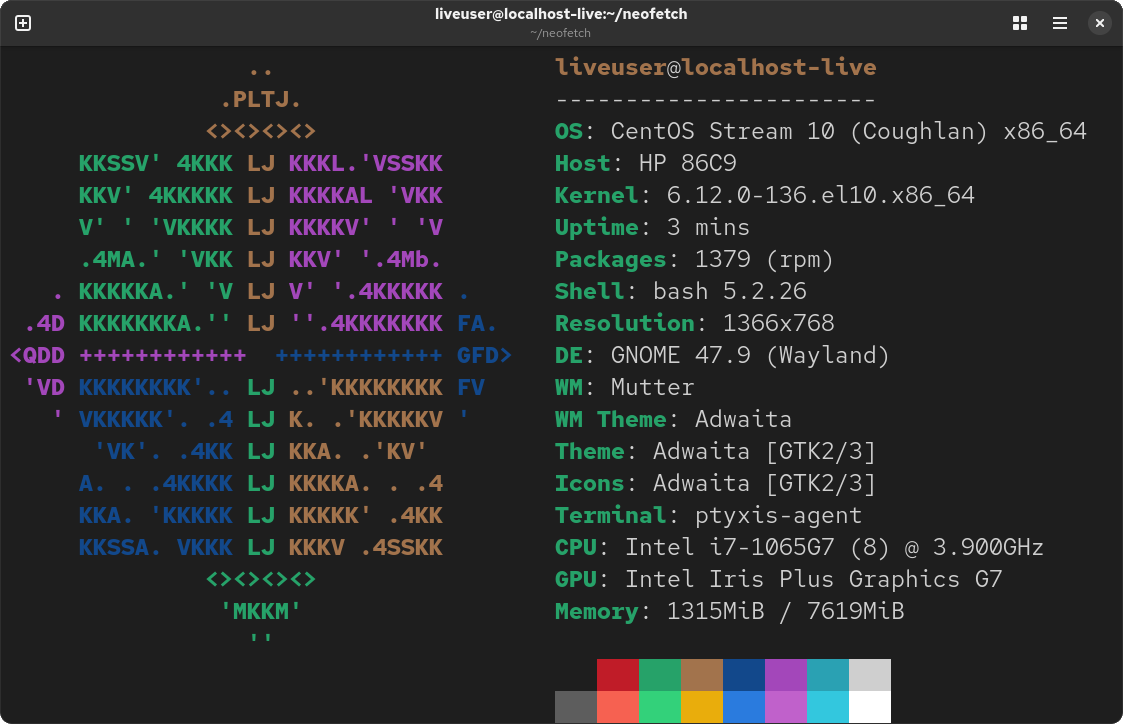Image resolution: width=1123 pixels, height=724 pixels.
Task: Select the dark blue color block
Action: click(744, 675)
